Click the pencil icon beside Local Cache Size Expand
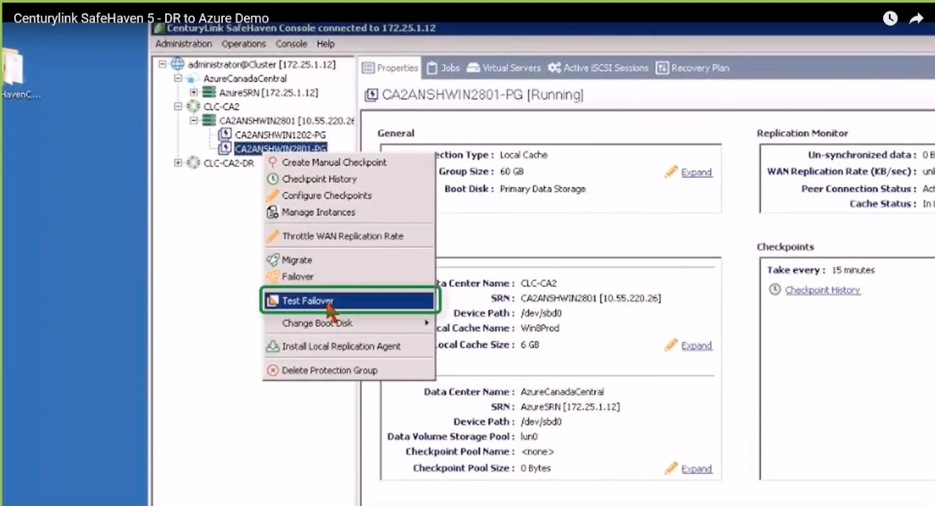935x506 pixels. click(671, 346)
